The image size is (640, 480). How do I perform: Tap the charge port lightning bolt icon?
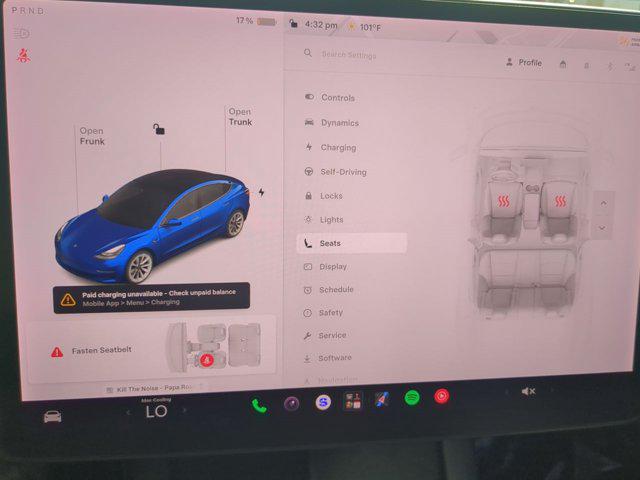click(261, 192)
